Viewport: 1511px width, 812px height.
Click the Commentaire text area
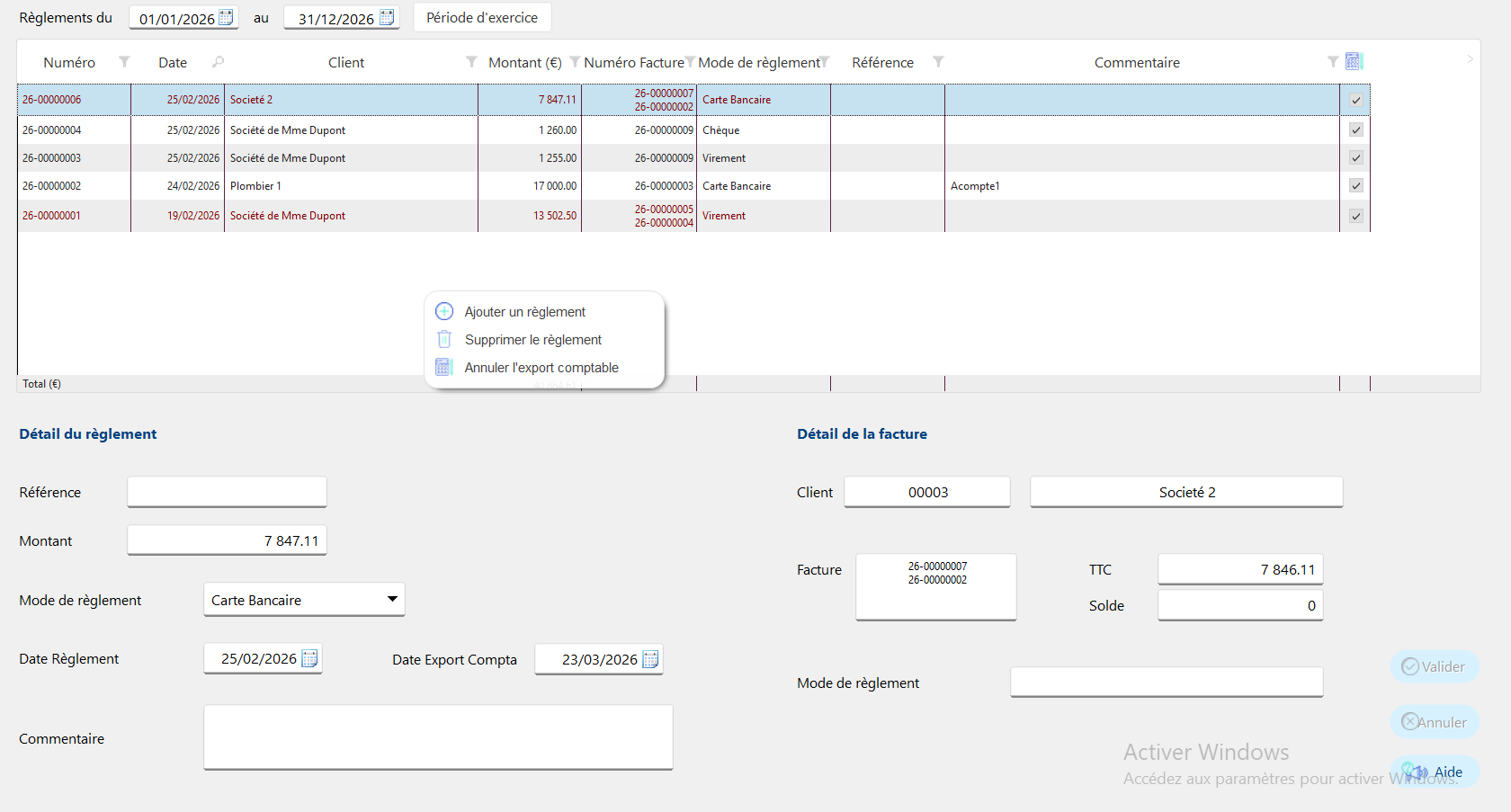point(438,737)
